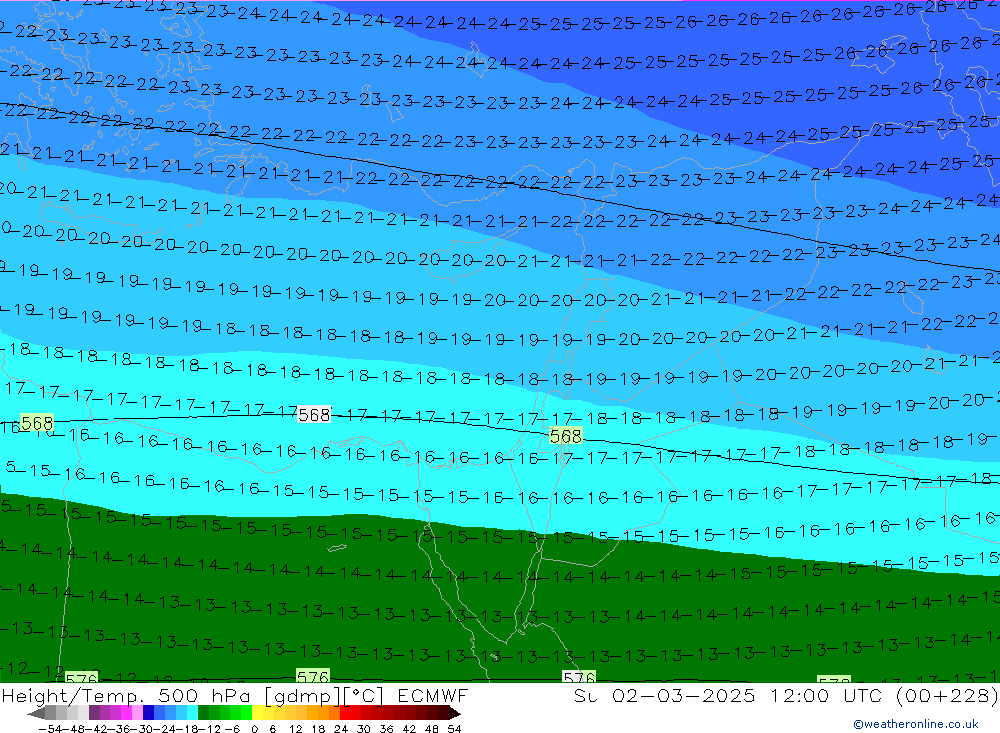The height and width of the screenshot is (733, 1000).
Task: Click the '0' legend scale value
Action: pos(254,729)
